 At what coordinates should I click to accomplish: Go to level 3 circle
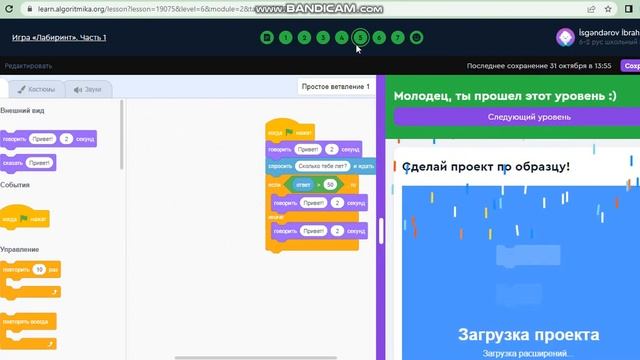pos(323,38)
